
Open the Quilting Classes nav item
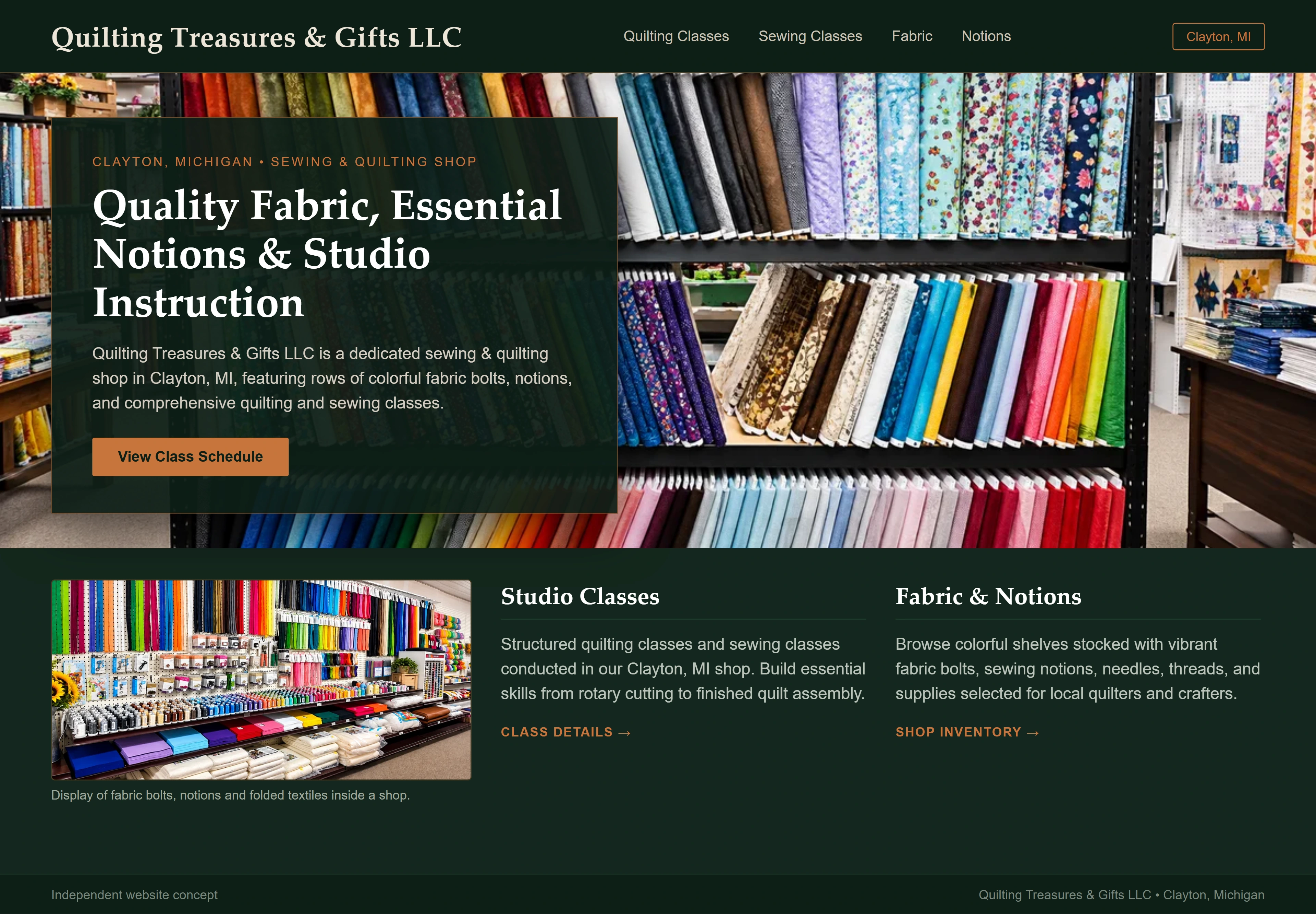(x=676, y=36)
